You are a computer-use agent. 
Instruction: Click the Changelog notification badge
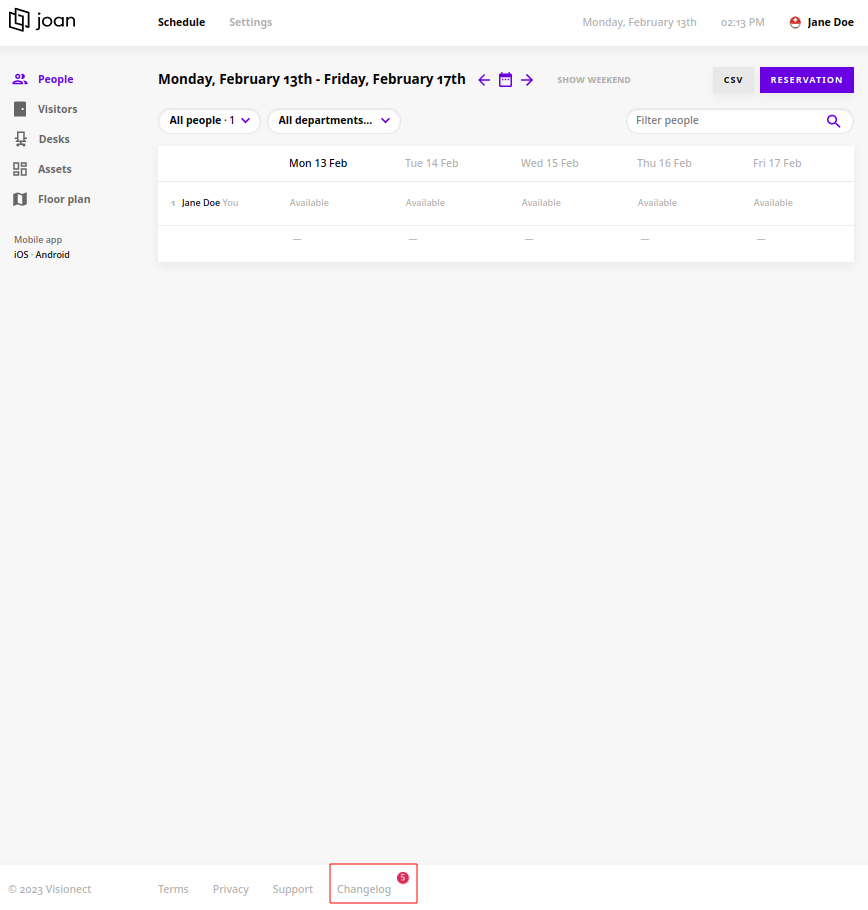(x=403, y=878)
